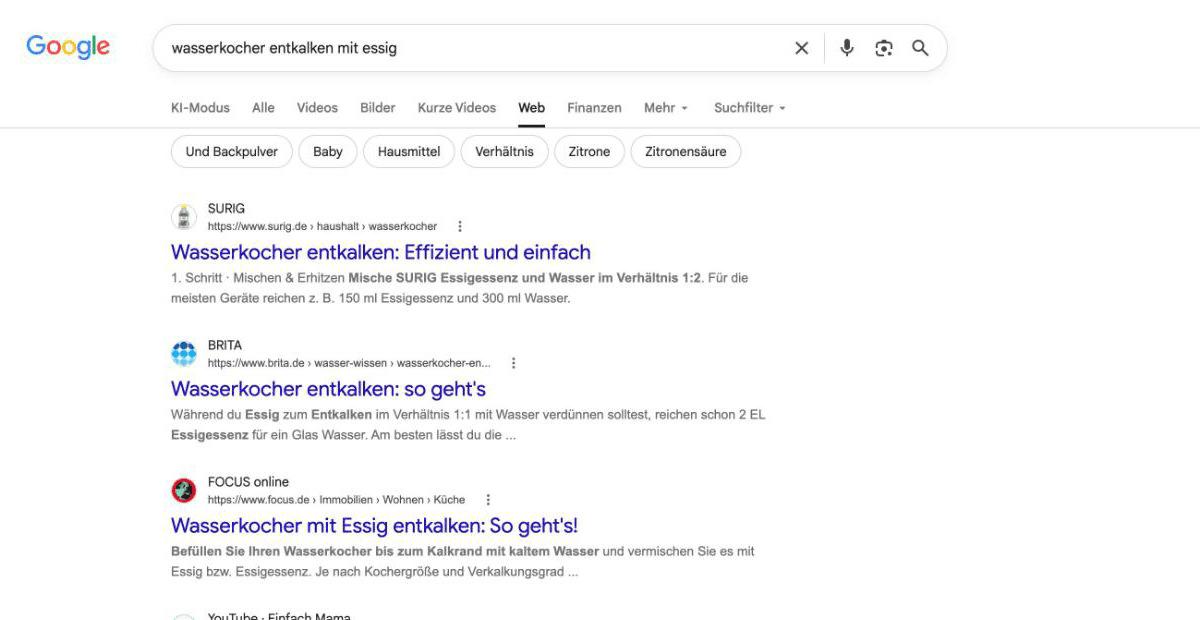Viewport: 1200px width, 620px height.
Task: Click the focus.de Immobilien Wohnen Küche URL
Action: tap(336, 500)
